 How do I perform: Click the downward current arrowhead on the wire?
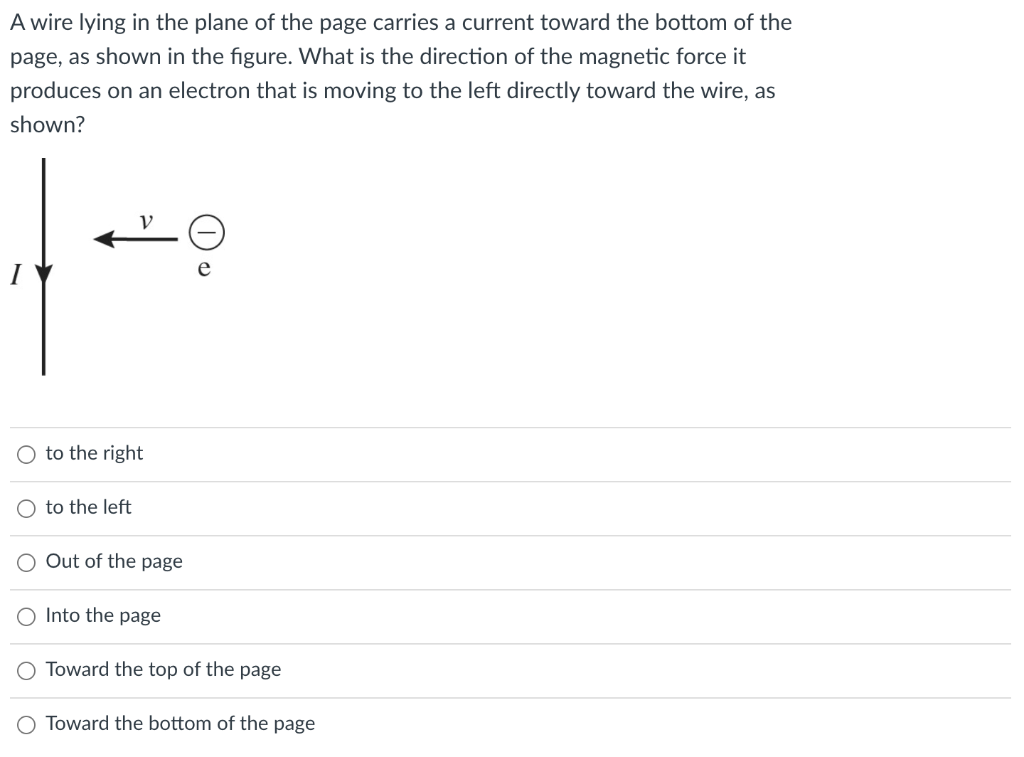(x=43, y=271)
